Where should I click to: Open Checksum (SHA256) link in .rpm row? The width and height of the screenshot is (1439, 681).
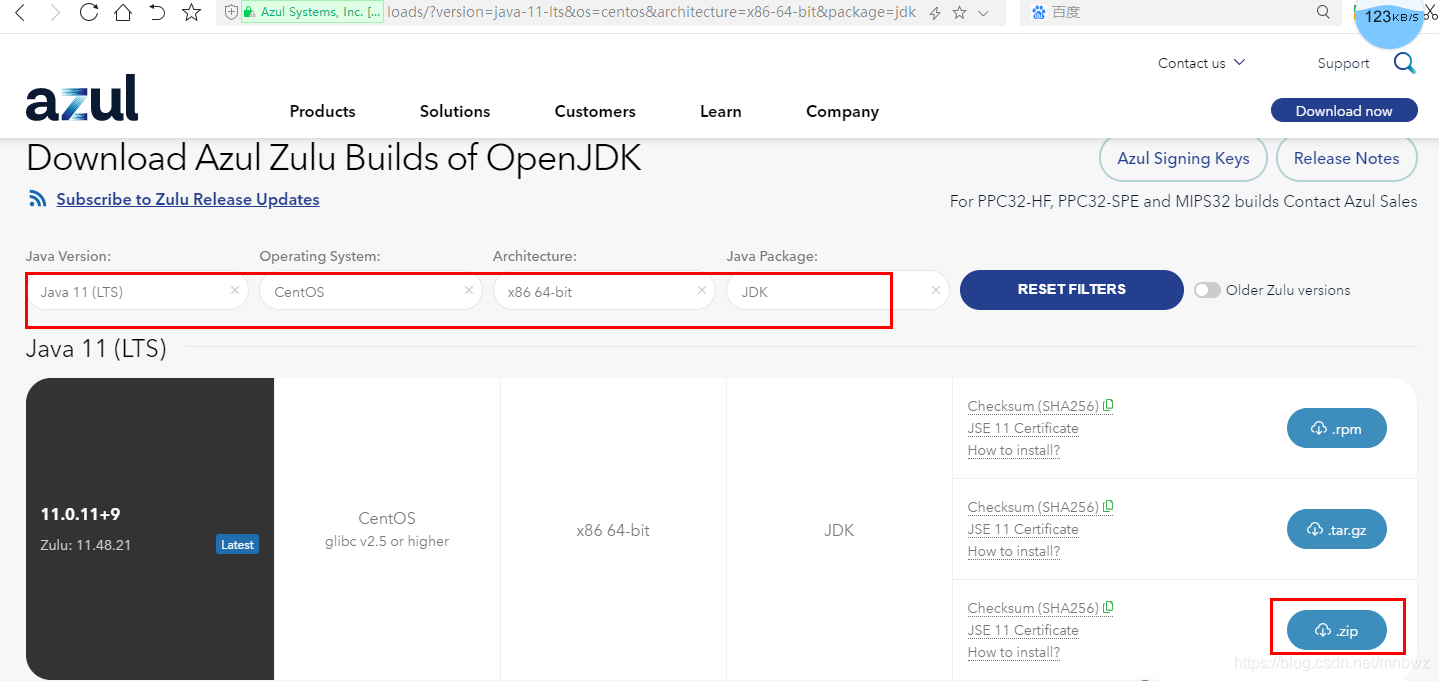click(x=1033, y=406)
